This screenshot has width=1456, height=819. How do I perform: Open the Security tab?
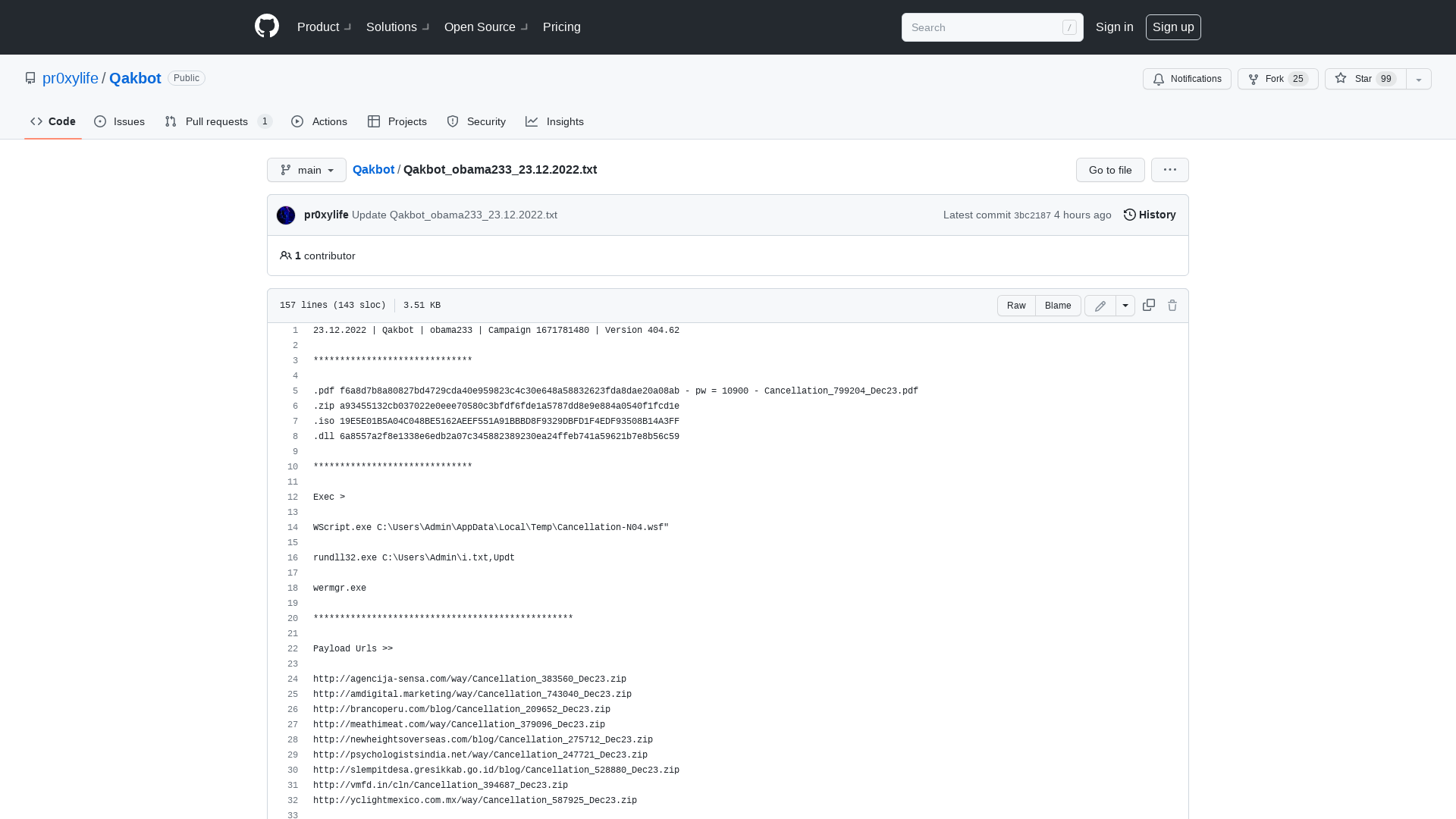476,121
